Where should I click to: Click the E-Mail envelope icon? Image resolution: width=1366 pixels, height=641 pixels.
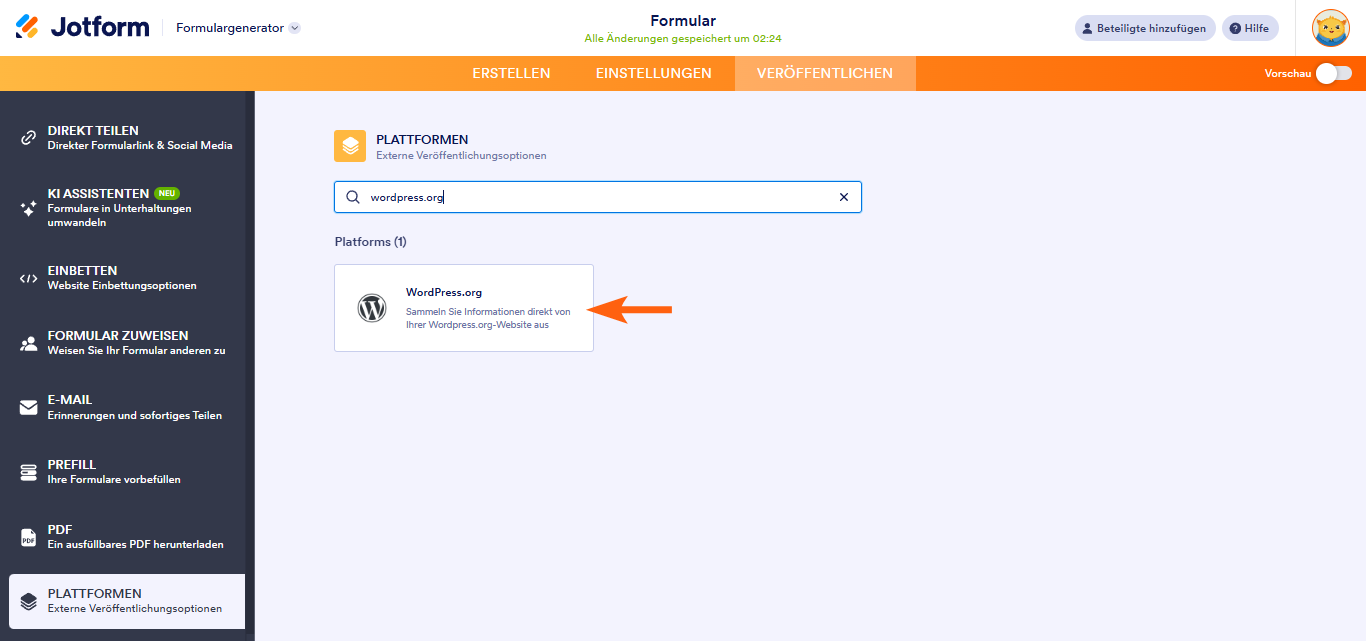pyautogui.click(x=29, y=407)
